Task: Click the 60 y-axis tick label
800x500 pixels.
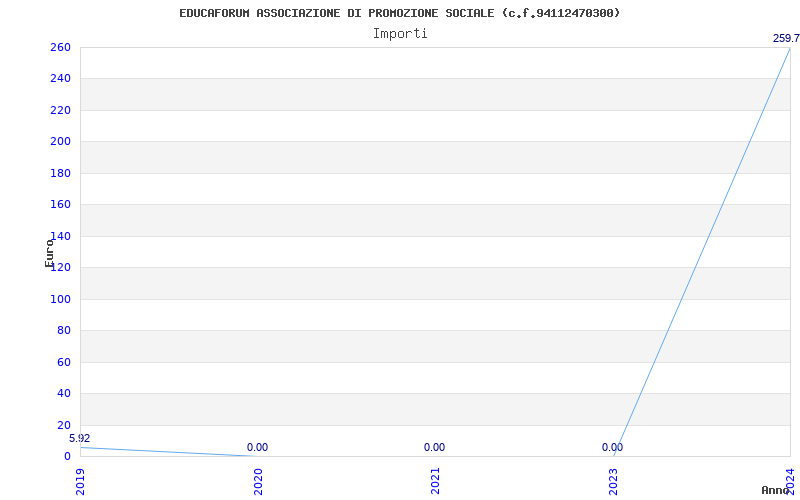Action: [63, 362]
